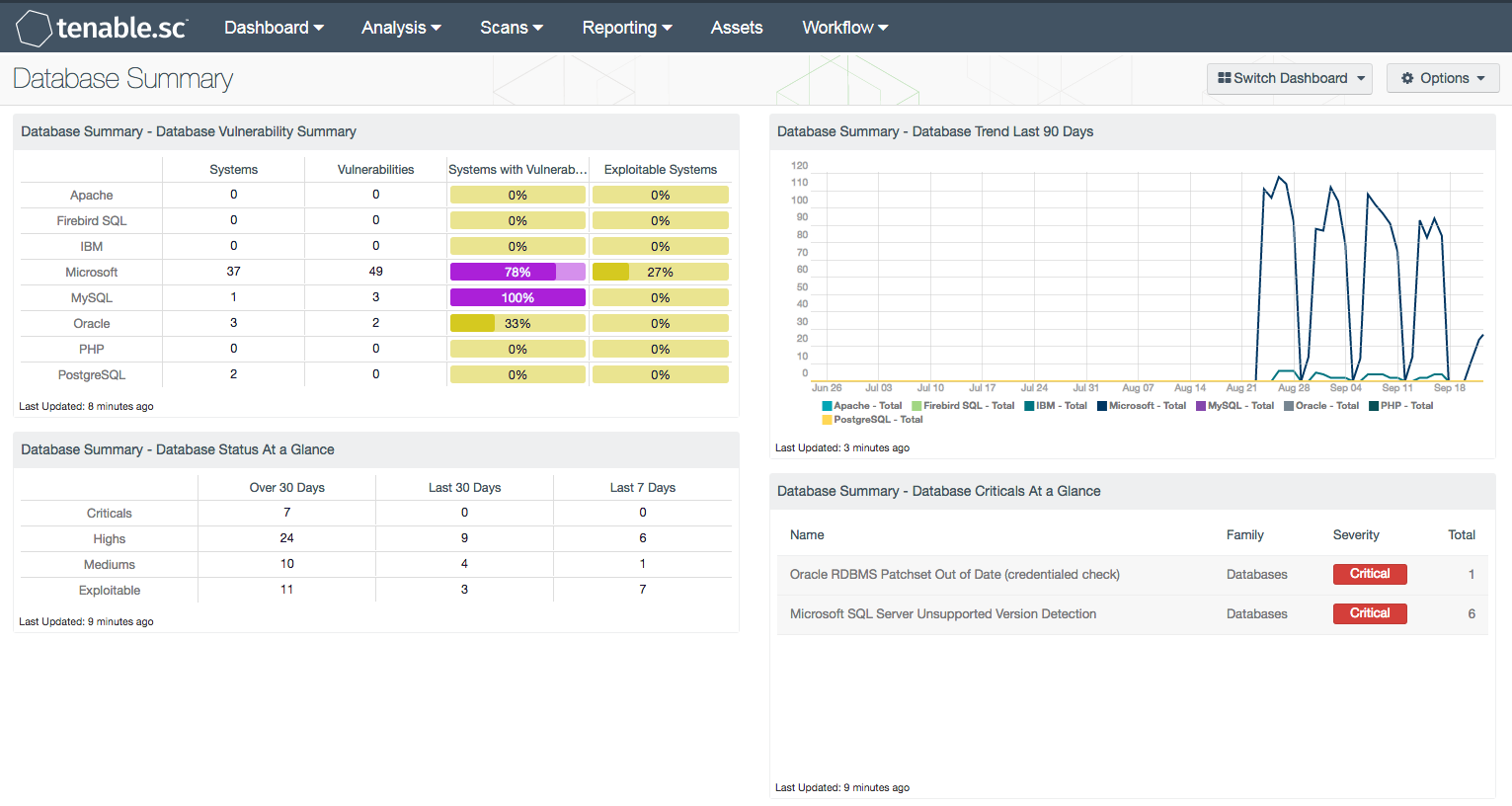The height and width of the screenshot is (806, 1512).
Task: Toggle the Microsoft - Total legend swatch
Action: 1102,406
